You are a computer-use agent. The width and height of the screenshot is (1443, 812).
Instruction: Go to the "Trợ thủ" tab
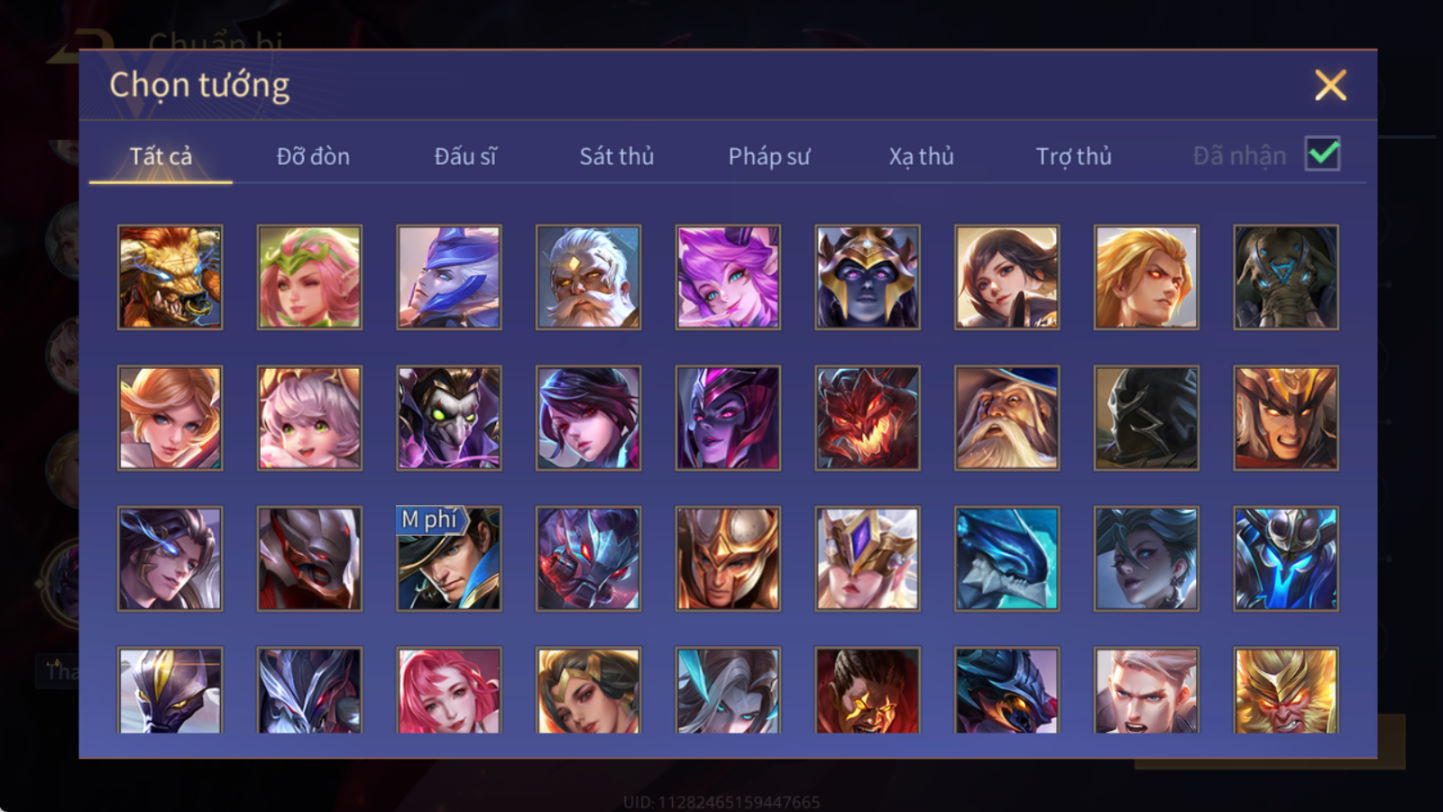coord(1074,156)
